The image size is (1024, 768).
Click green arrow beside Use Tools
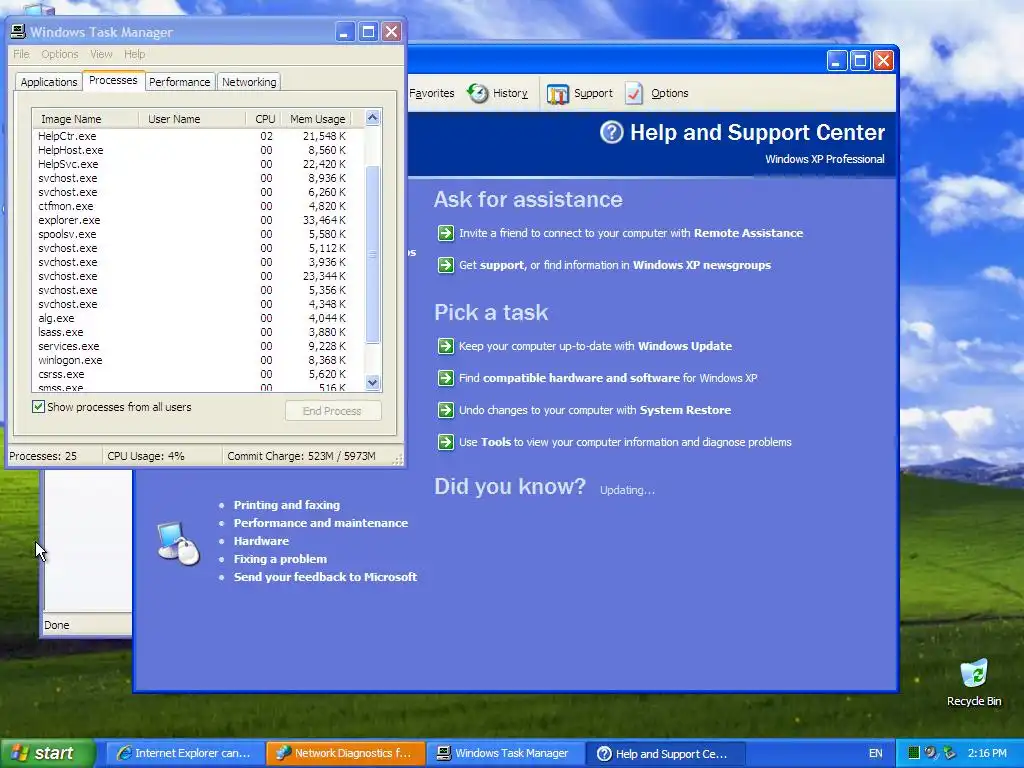tap(445, 442)
